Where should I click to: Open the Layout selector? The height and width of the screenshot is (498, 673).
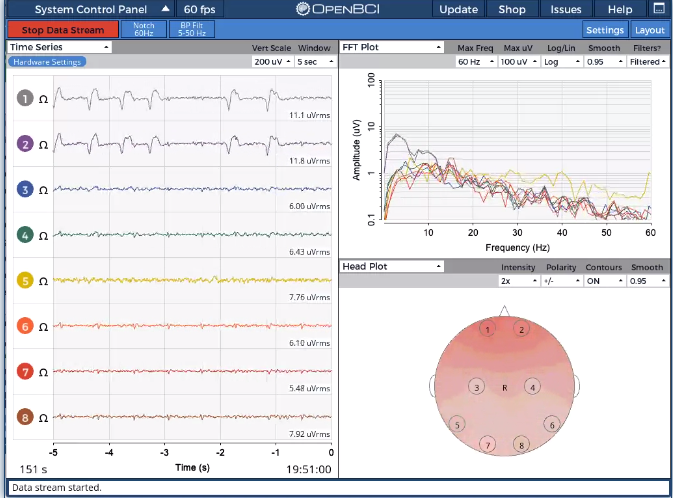(x=648, y=30)
